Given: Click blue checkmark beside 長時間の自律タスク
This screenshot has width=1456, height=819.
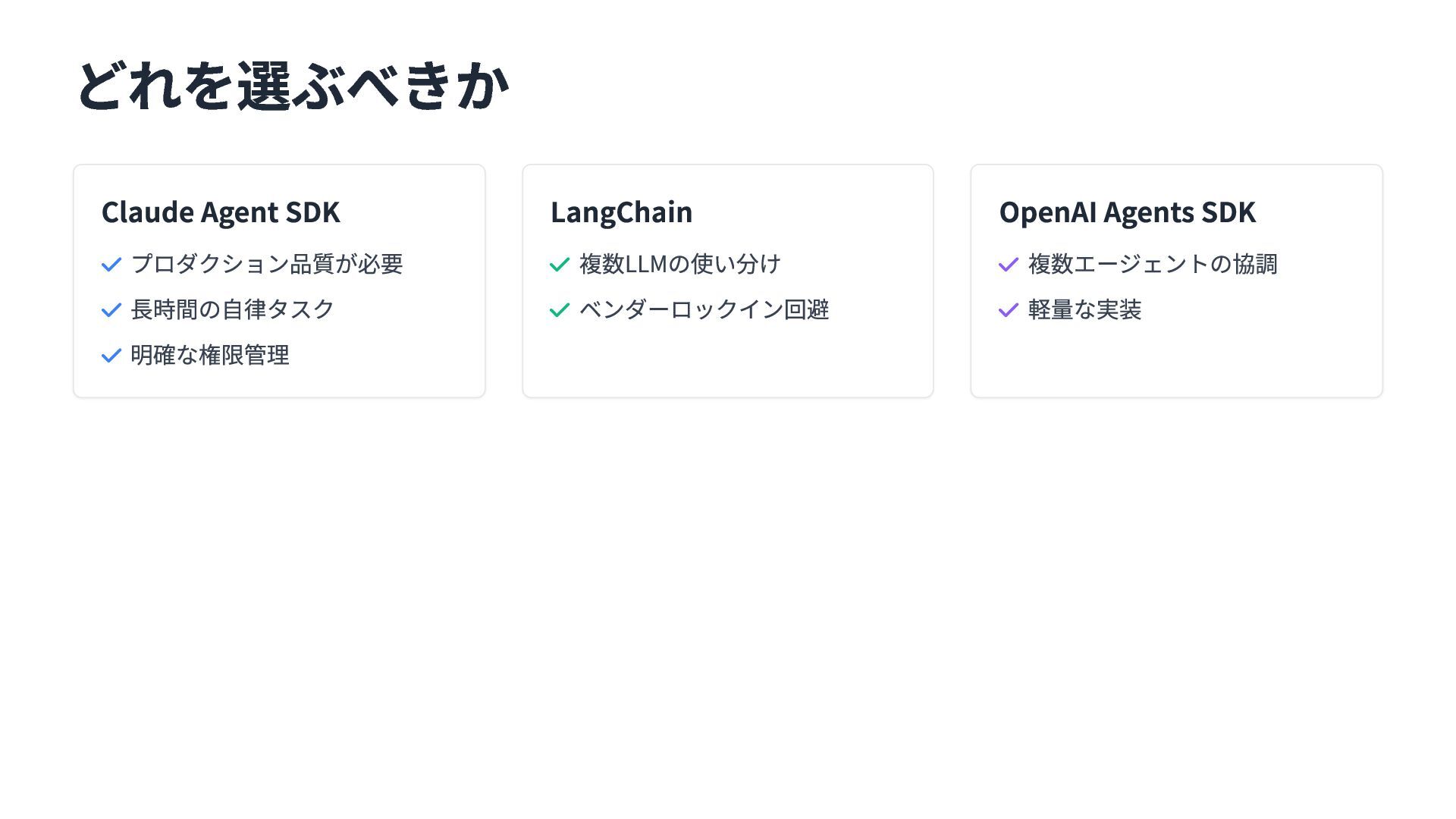Looking at the screenshot, I should pos(111,310).
